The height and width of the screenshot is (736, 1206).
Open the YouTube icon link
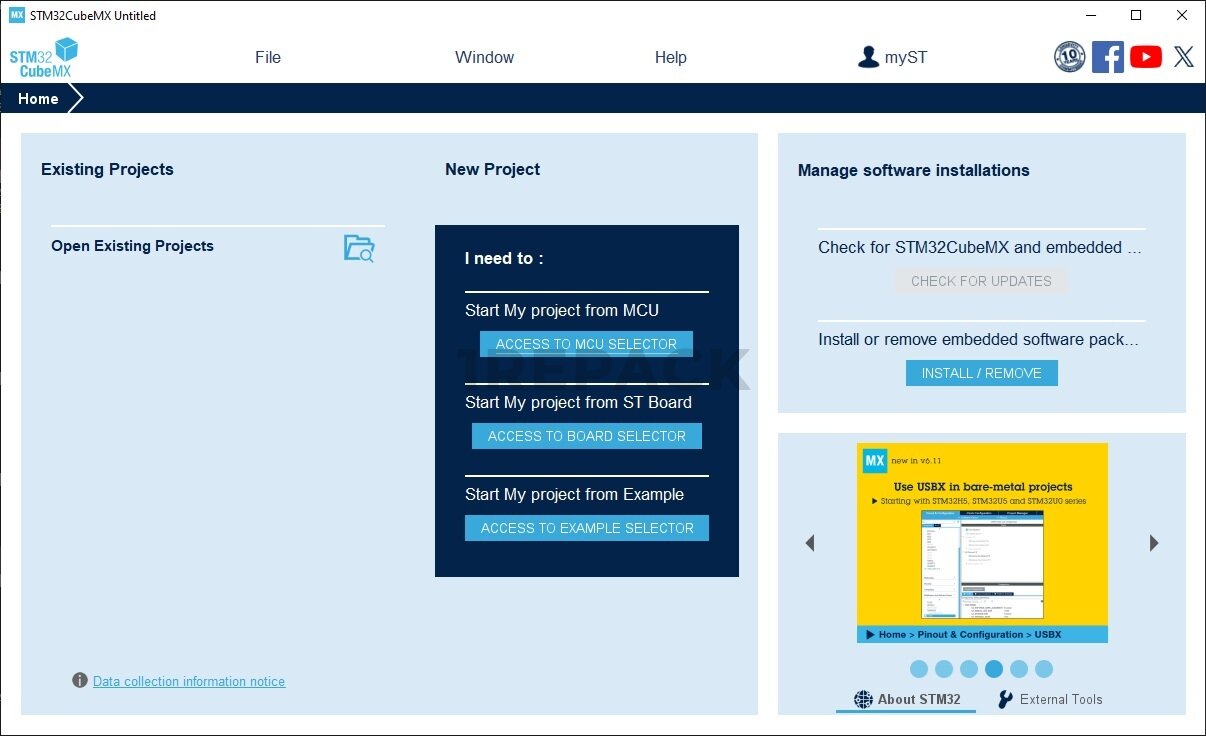(x=1146, y=57)
